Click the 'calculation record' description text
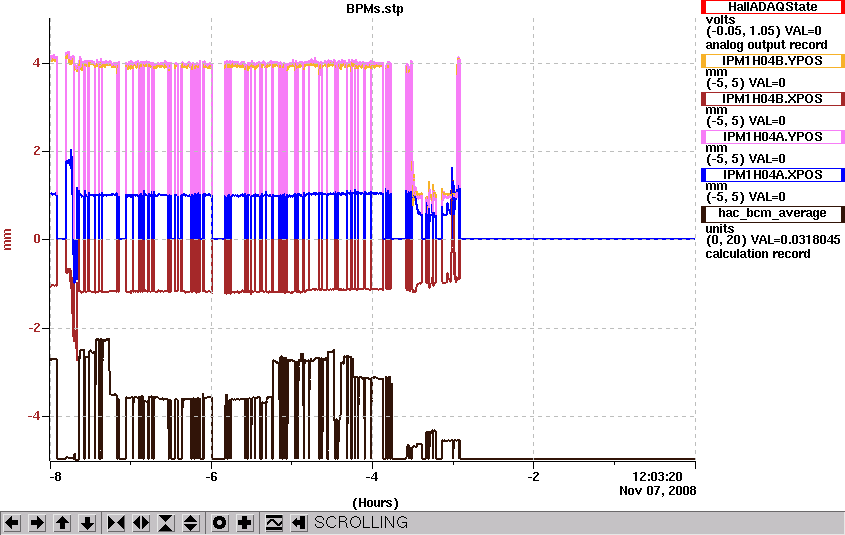Screen dimensions: 845x535 coord(758,254)
